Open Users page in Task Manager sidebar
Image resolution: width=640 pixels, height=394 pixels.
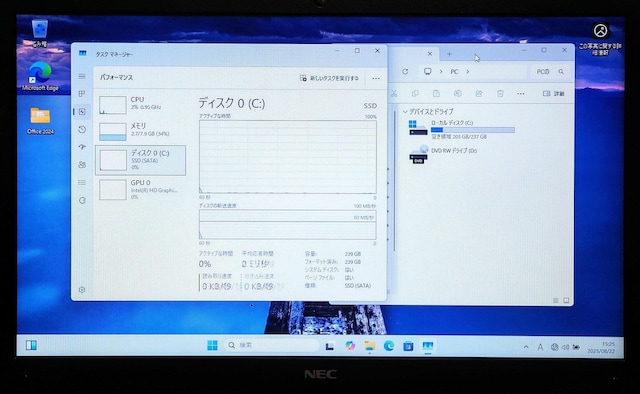(82, 165)
